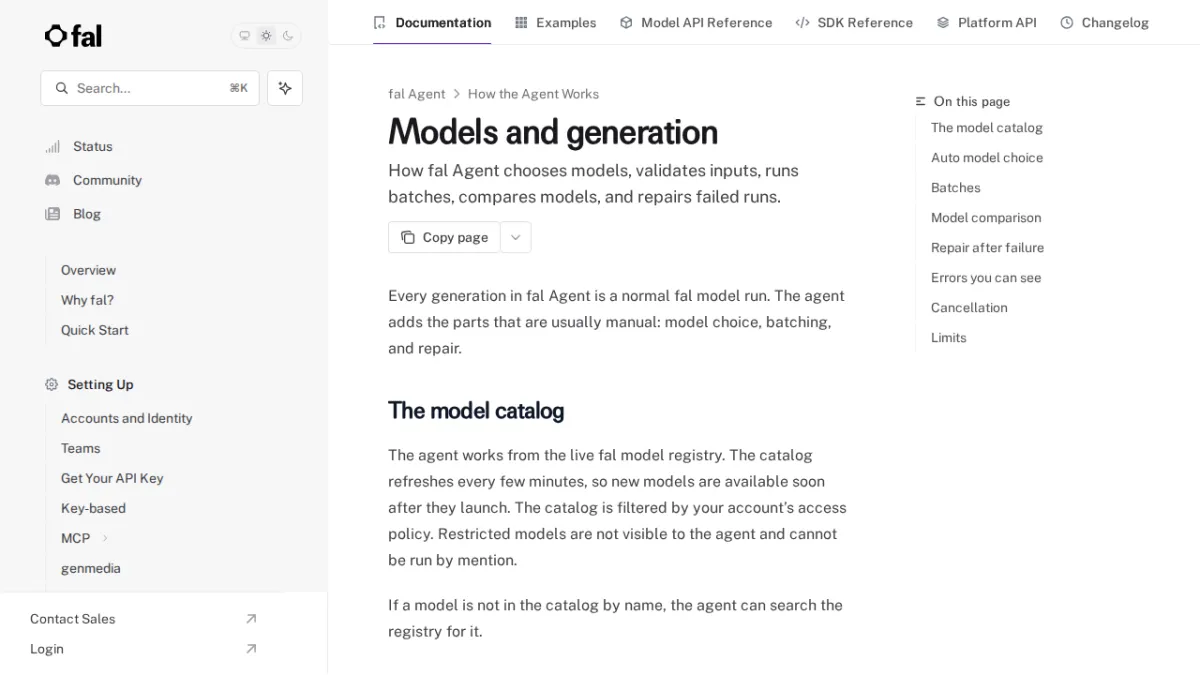Screen dimensions: 1200x675
Task: Switch to system theme mode
Action: (x=244, y=36)
